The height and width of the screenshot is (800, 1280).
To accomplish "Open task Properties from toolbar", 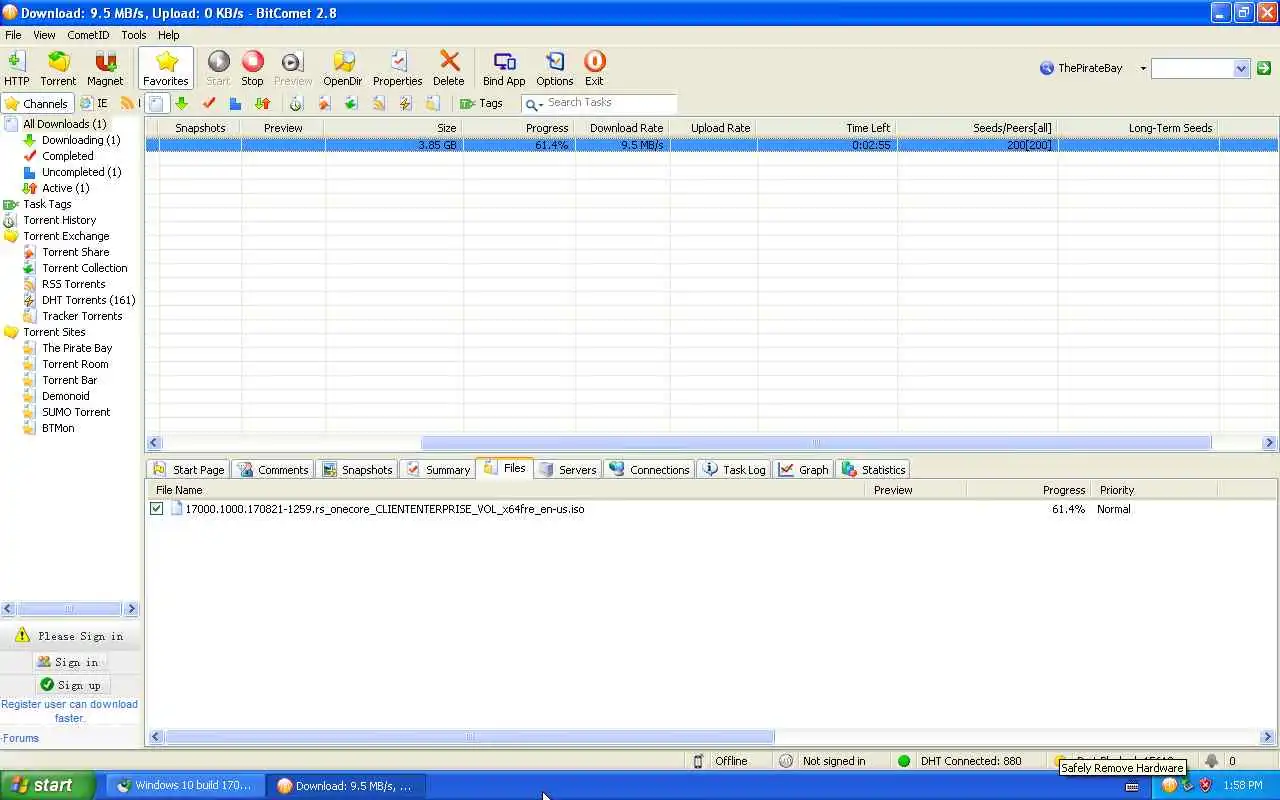I will 397,69.
